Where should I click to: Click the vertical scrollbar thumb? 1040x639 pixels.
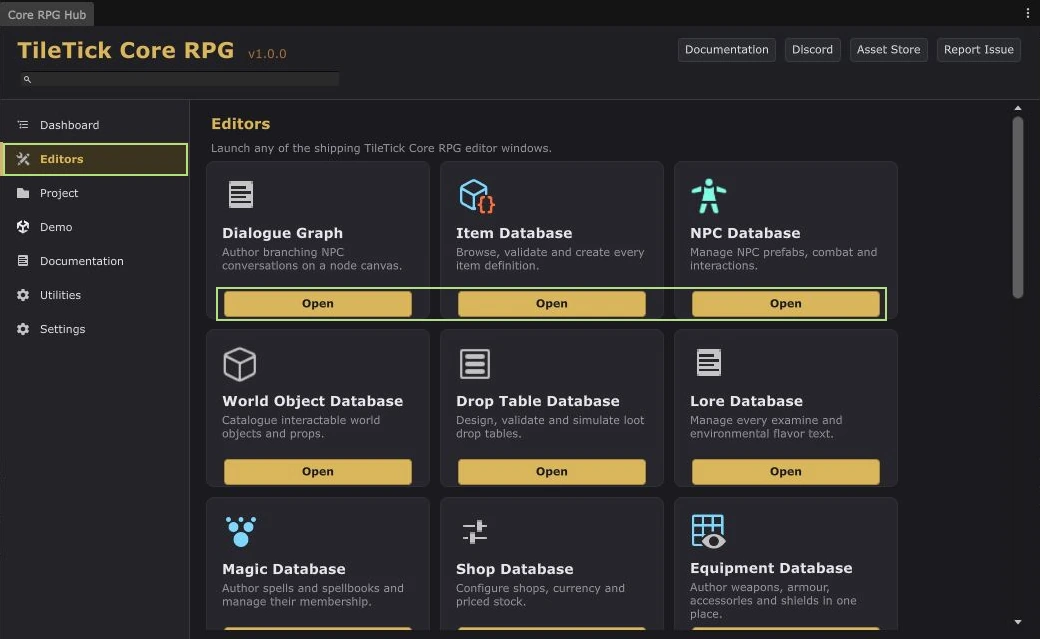pos(1017,207)
